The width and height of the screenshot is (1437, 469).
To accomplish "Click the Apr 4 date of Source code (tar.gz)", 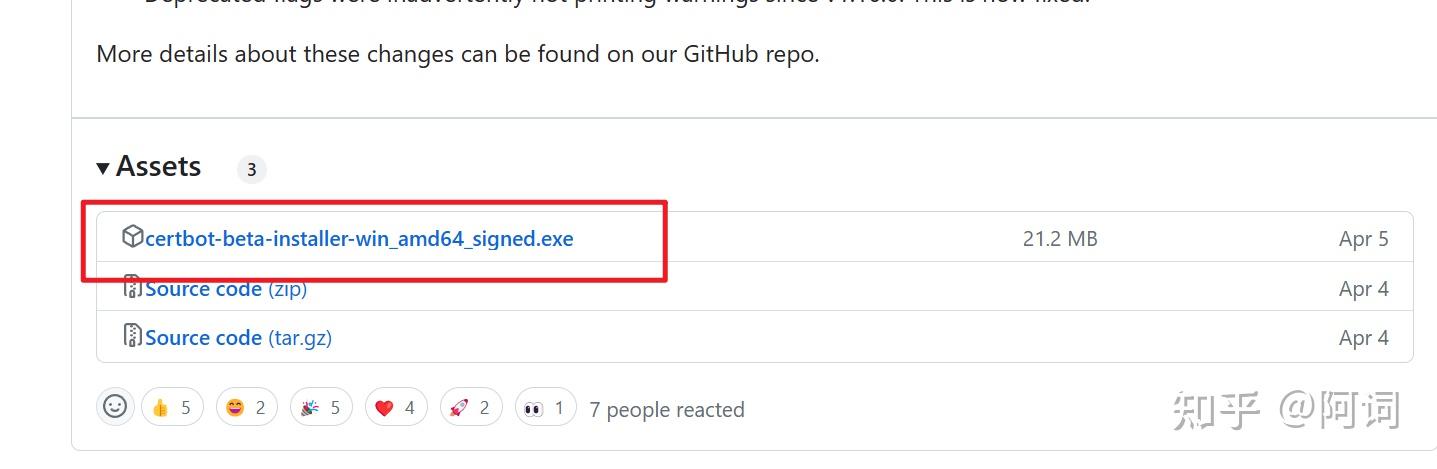I will (1363, 338).
